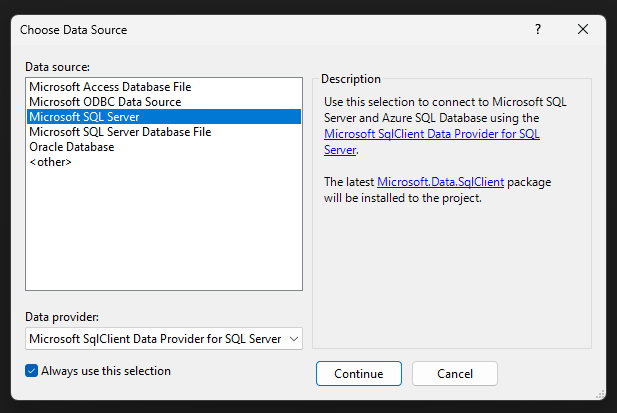
Task: Select Microsoft Access Database File
Action: (109, 87)
